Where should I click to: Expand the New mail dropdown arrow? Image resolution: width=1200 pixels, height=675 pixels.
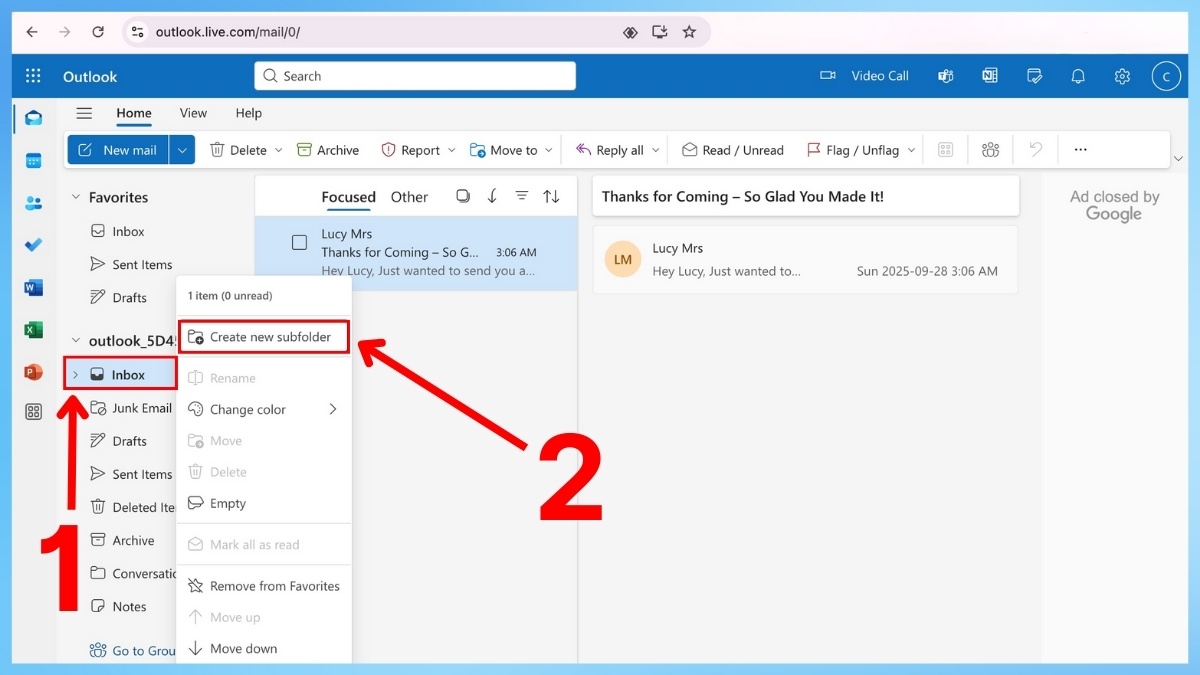[181, 150]
